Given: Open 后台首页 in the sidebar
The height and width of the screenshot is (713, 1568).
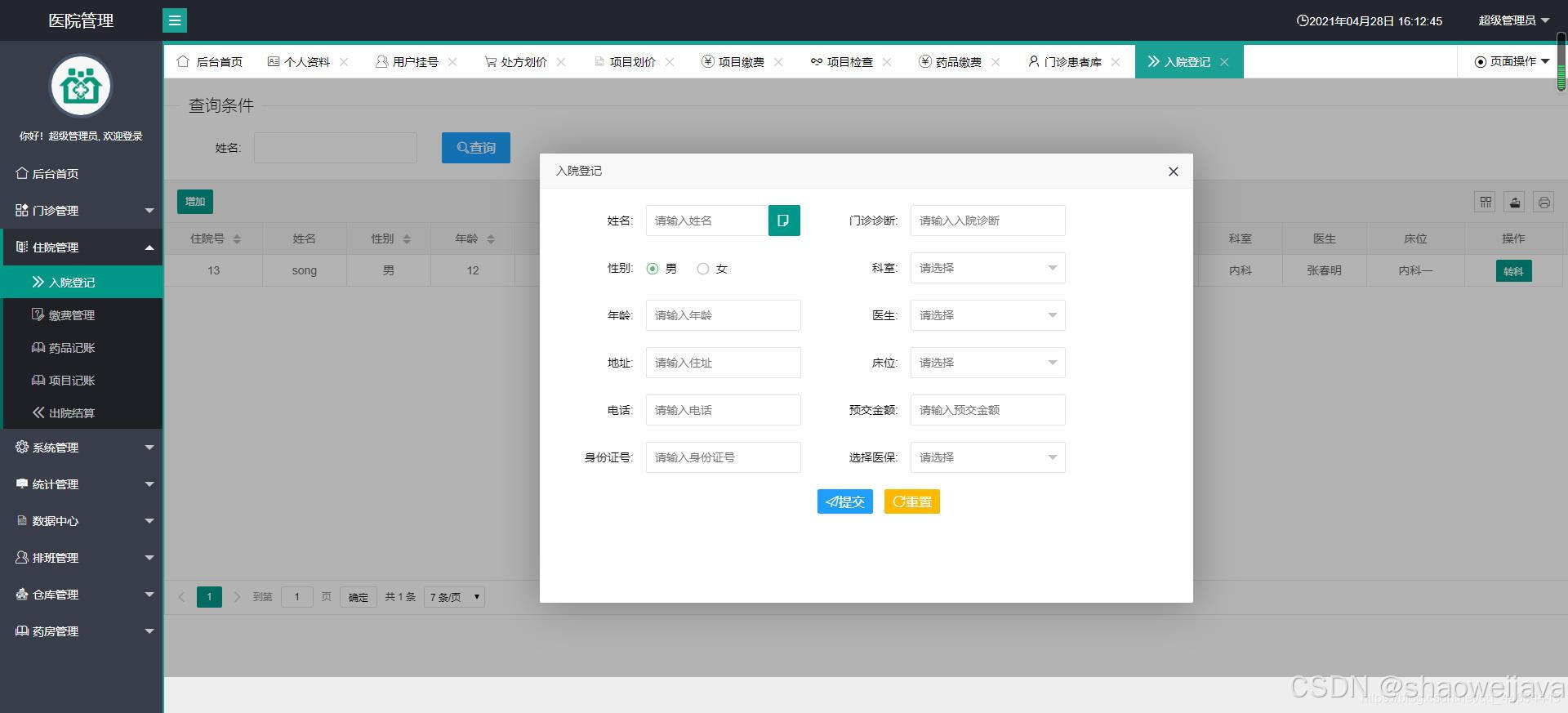Looking at the screenshot, I should [82, 174].
